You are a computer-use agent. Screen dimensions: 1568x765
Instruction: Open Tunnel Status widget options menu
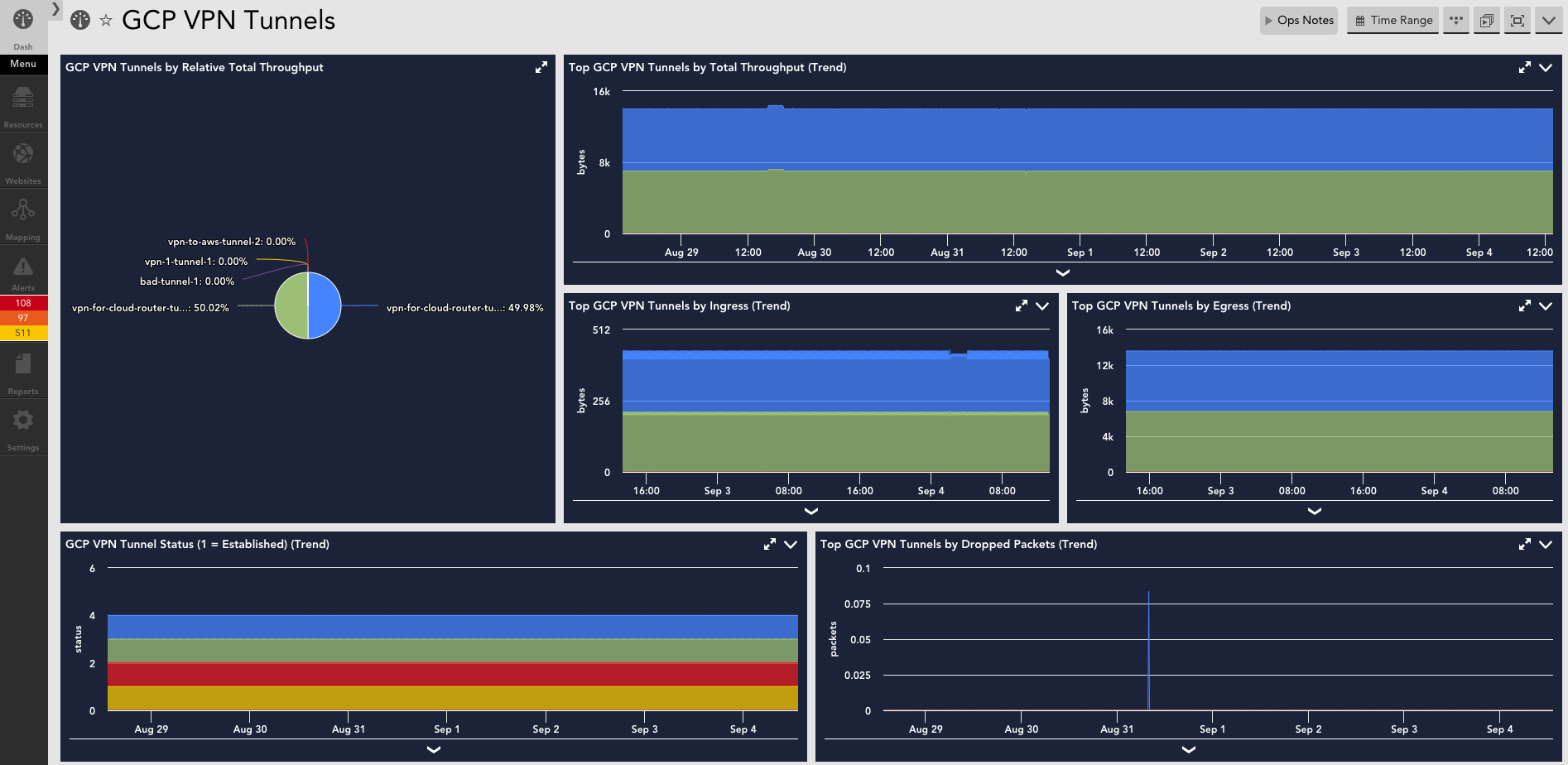coord(791,545)
